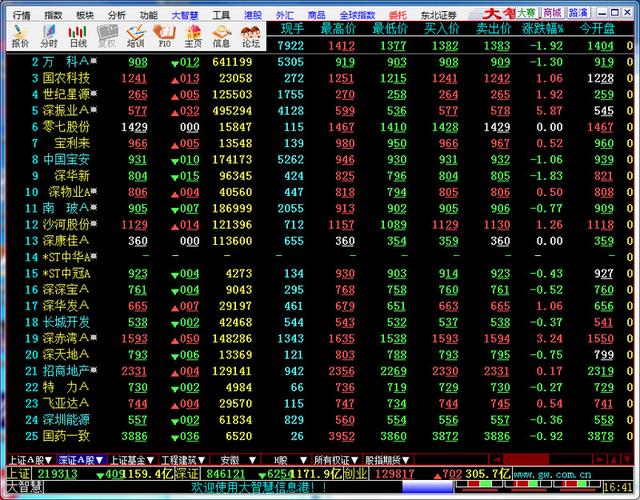Open the 培训 training icon
Image resolution: width=640 pixels, height=500 pixels.
tap(136, 36)
